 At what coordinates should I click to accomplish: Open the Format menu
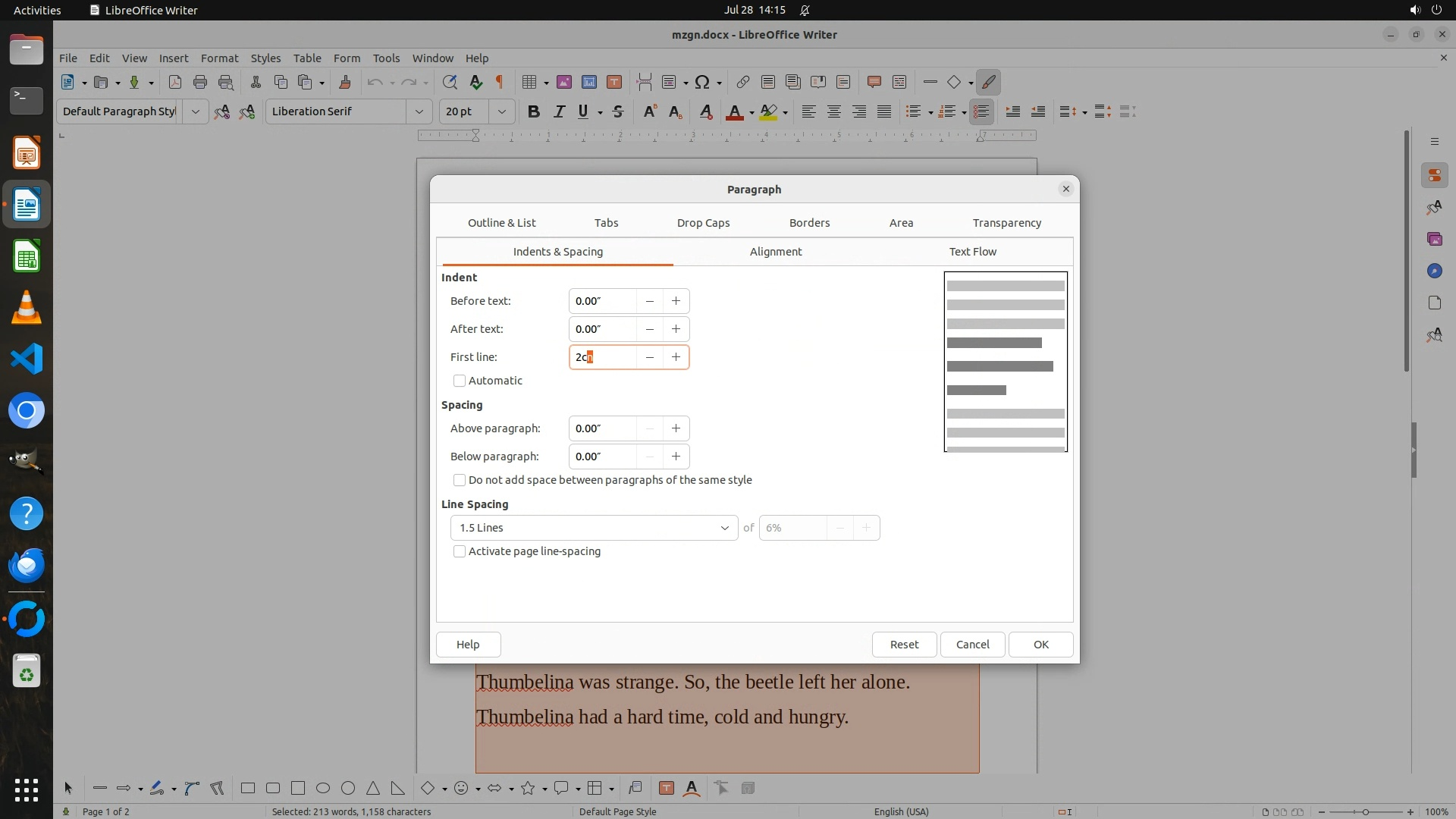click(x=219, y=58)
